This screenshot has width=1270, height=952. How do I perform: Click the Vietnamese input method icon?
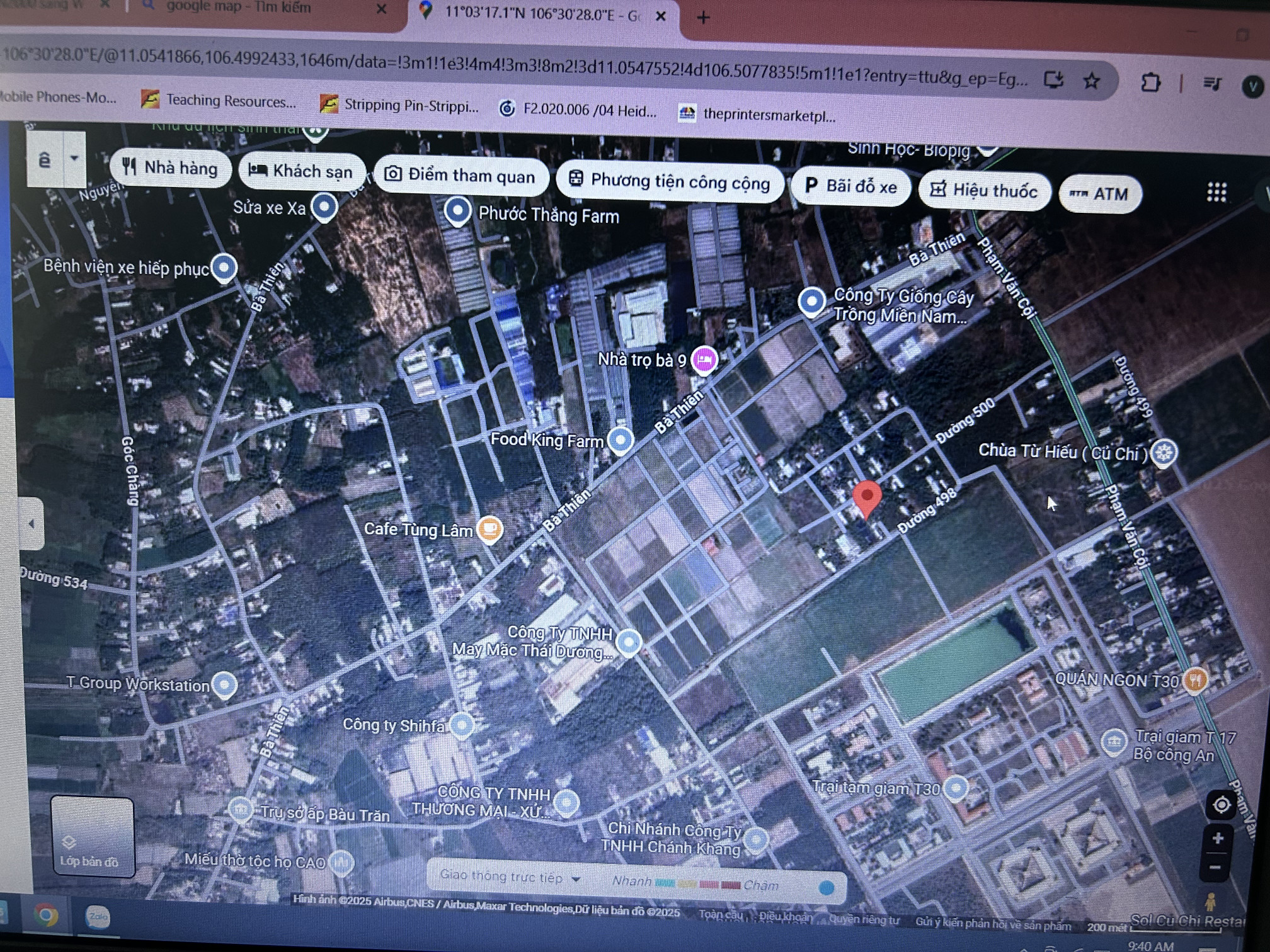click(x=44, y=159)
